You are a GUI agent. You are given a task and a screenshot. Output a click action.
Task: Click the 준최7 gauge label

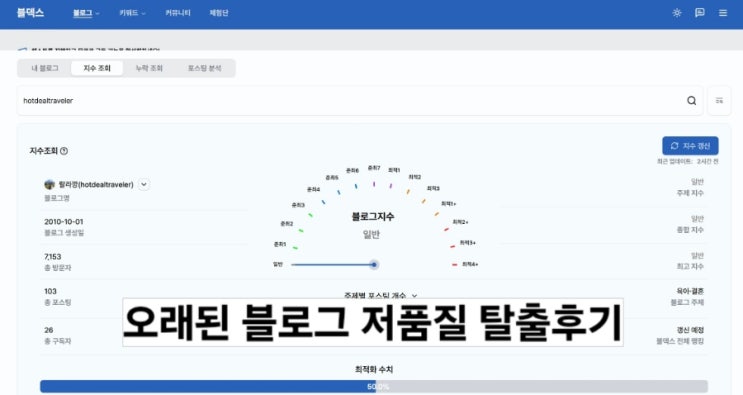click(374, 168)
